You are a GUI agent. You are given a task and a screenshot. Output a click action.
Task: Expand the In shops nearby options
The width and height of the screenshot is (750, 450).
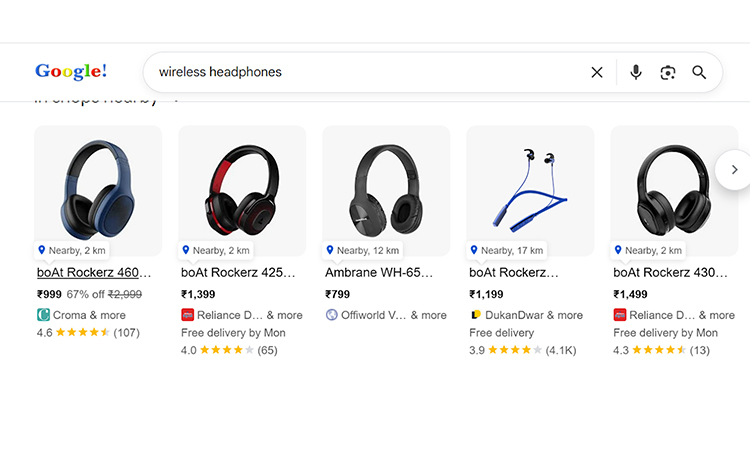click(x=176, y=99)
